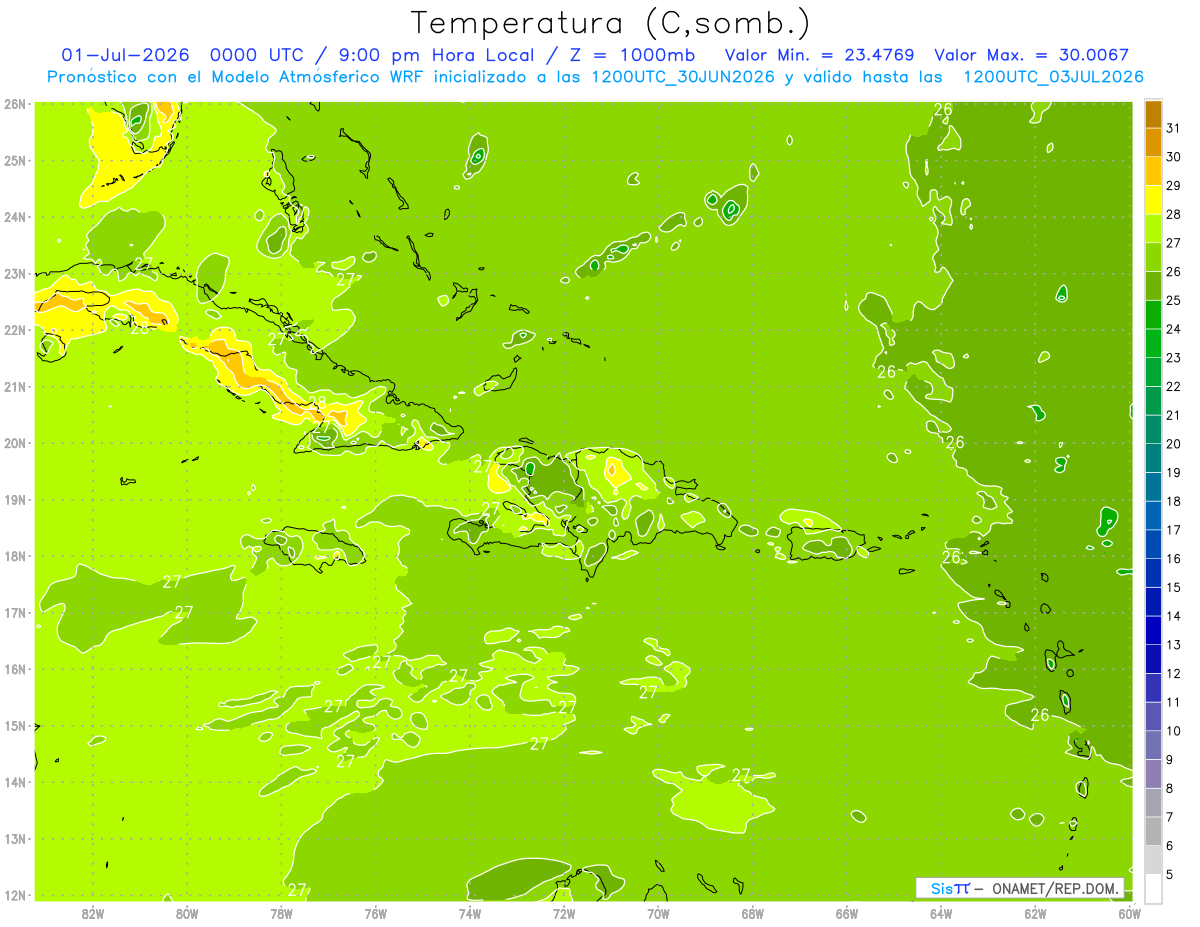The width and height of the screenshot is (1200, 927).
Task: Click the "76W" longitude axis label
Action: [x=375, y=912]
